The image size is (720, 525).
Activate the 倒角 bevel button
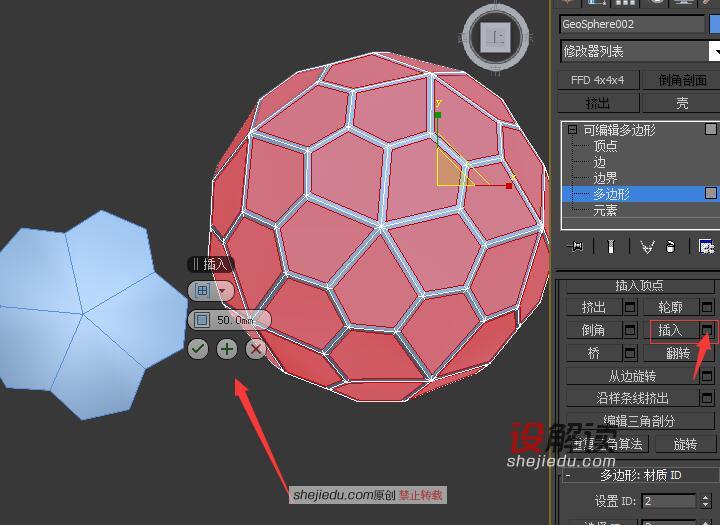pyautogui.click(x=594, y=330)
